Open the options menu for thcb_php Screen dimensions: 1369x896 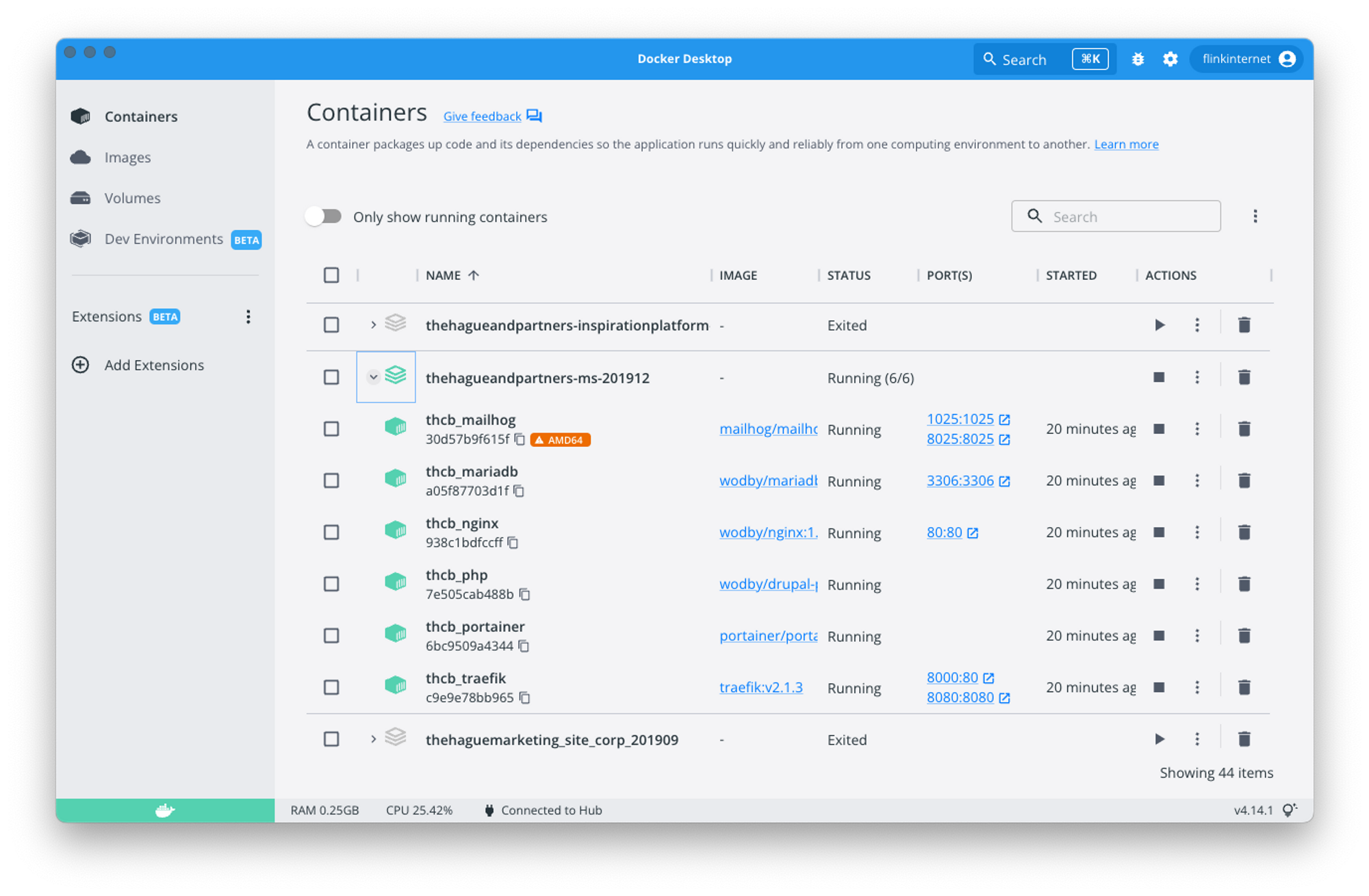coord(1197,583)
